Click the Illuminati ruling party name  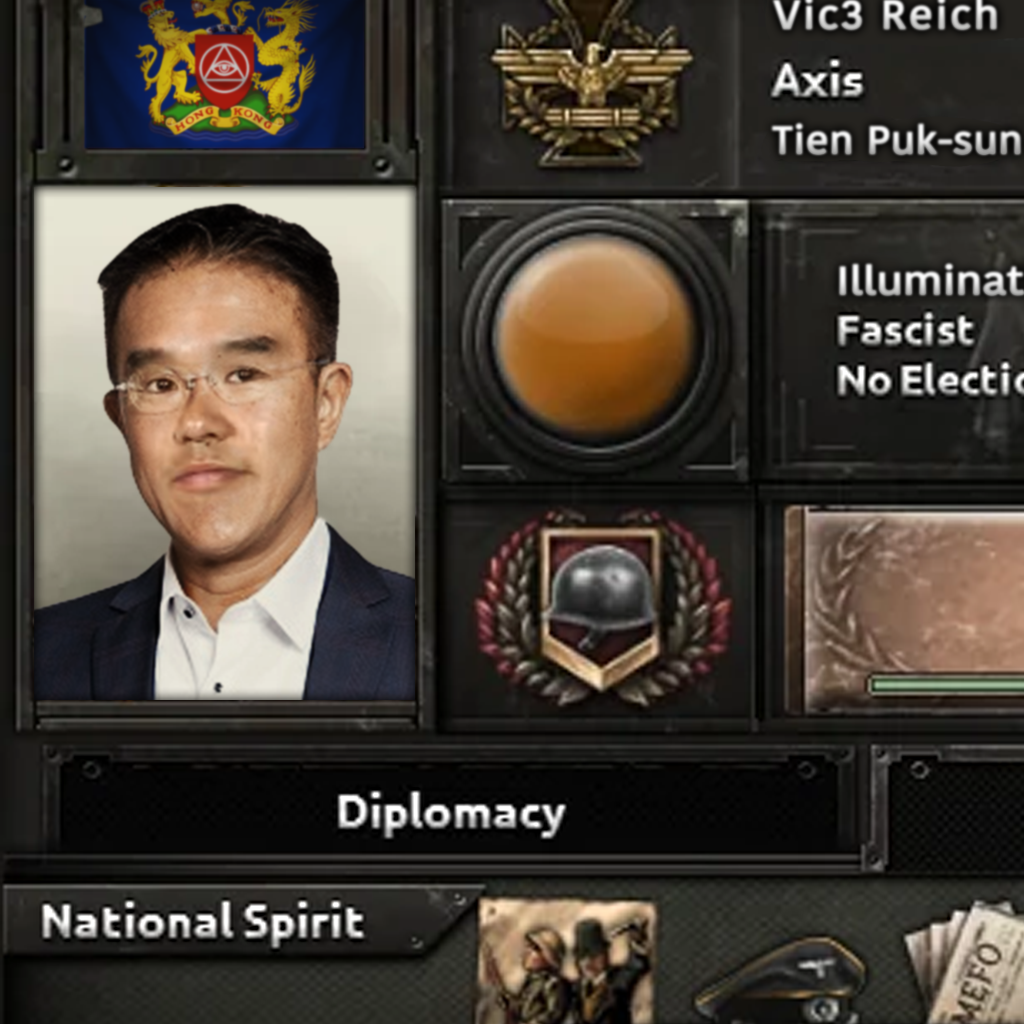(930, 281)
